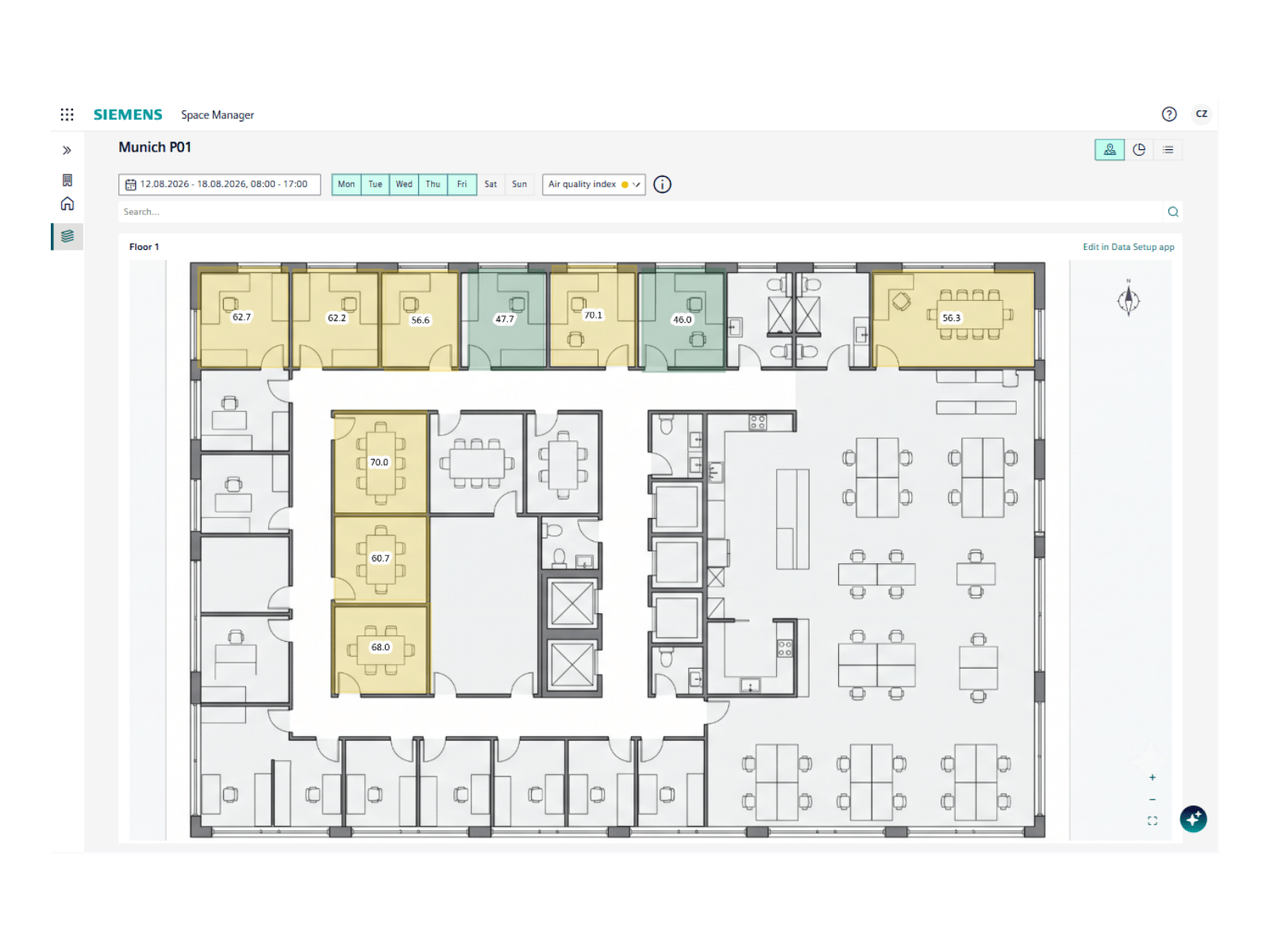The image size is (1270, 952).
Task: Zoom in on the floor plan
Action: 1153,777
